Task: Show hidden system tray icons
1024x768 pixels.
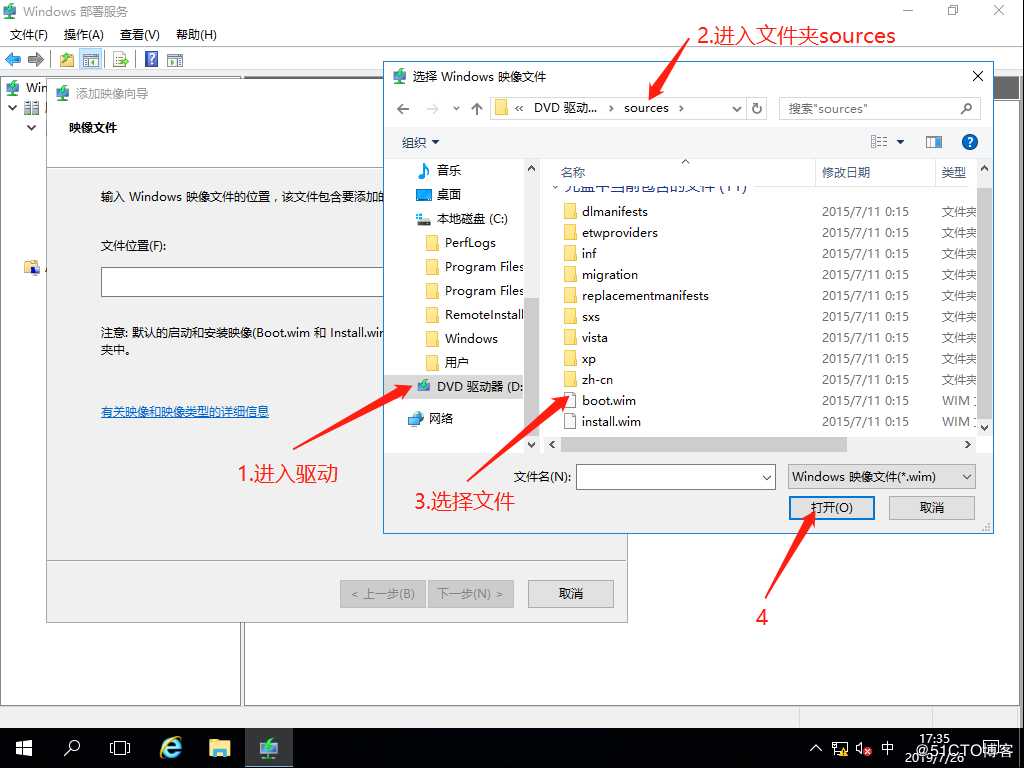Action: 816,748
